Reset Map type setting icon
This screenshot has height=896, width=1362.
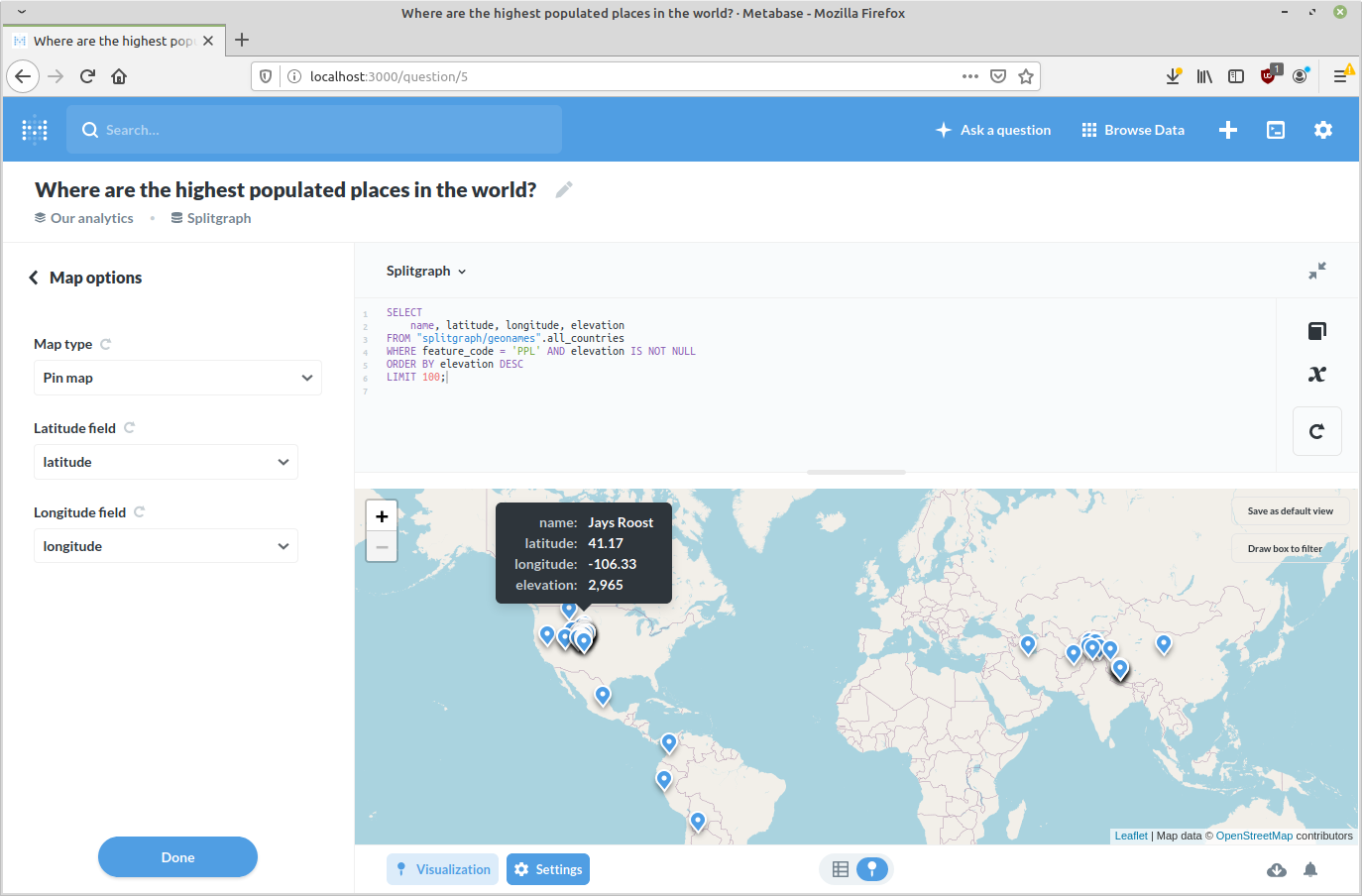pyautogui.click(x=106, y=344)
